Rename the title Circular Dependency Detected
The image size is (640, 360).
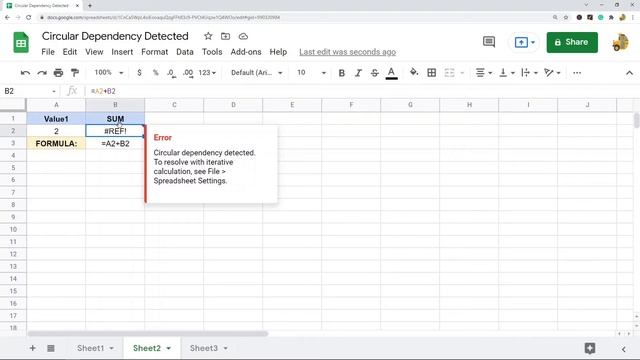(x=115, y=36)
